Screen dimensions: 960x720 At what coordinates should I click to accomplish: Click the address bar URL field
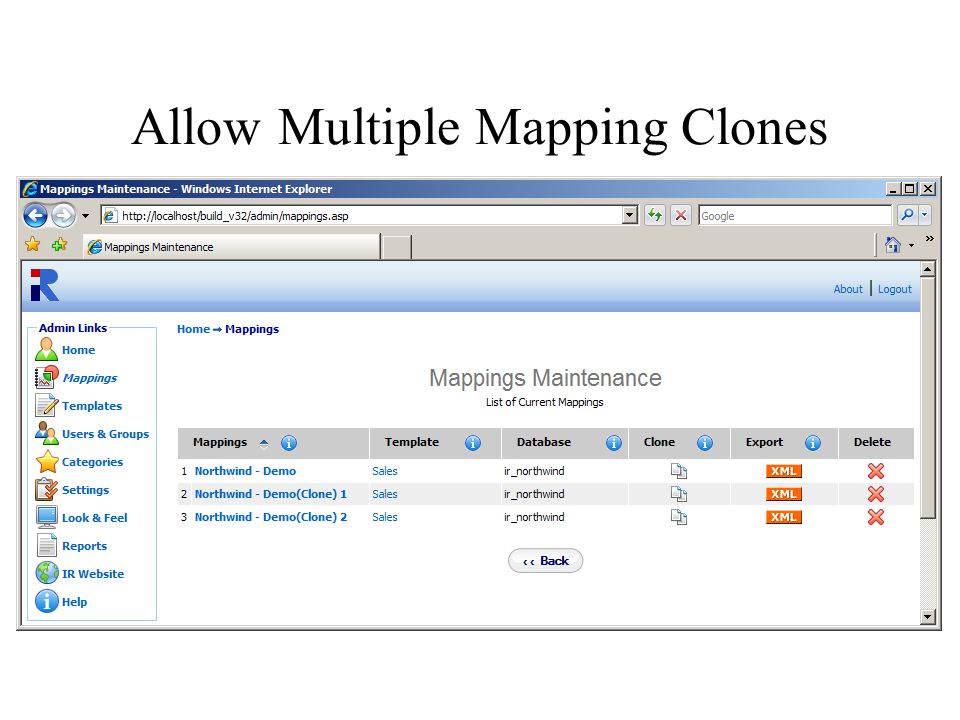[x=362, y=216]
